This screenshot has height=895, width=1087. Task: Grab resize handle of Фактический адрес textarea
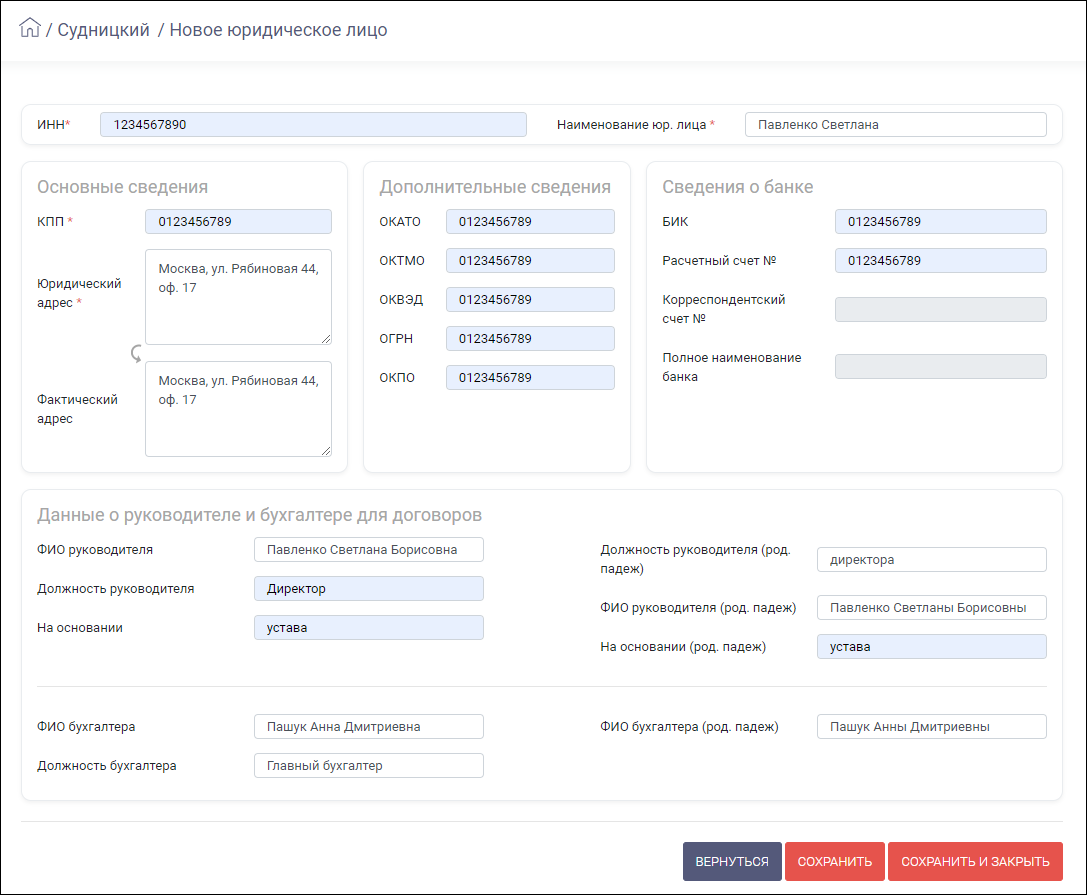tap(326, 451)
